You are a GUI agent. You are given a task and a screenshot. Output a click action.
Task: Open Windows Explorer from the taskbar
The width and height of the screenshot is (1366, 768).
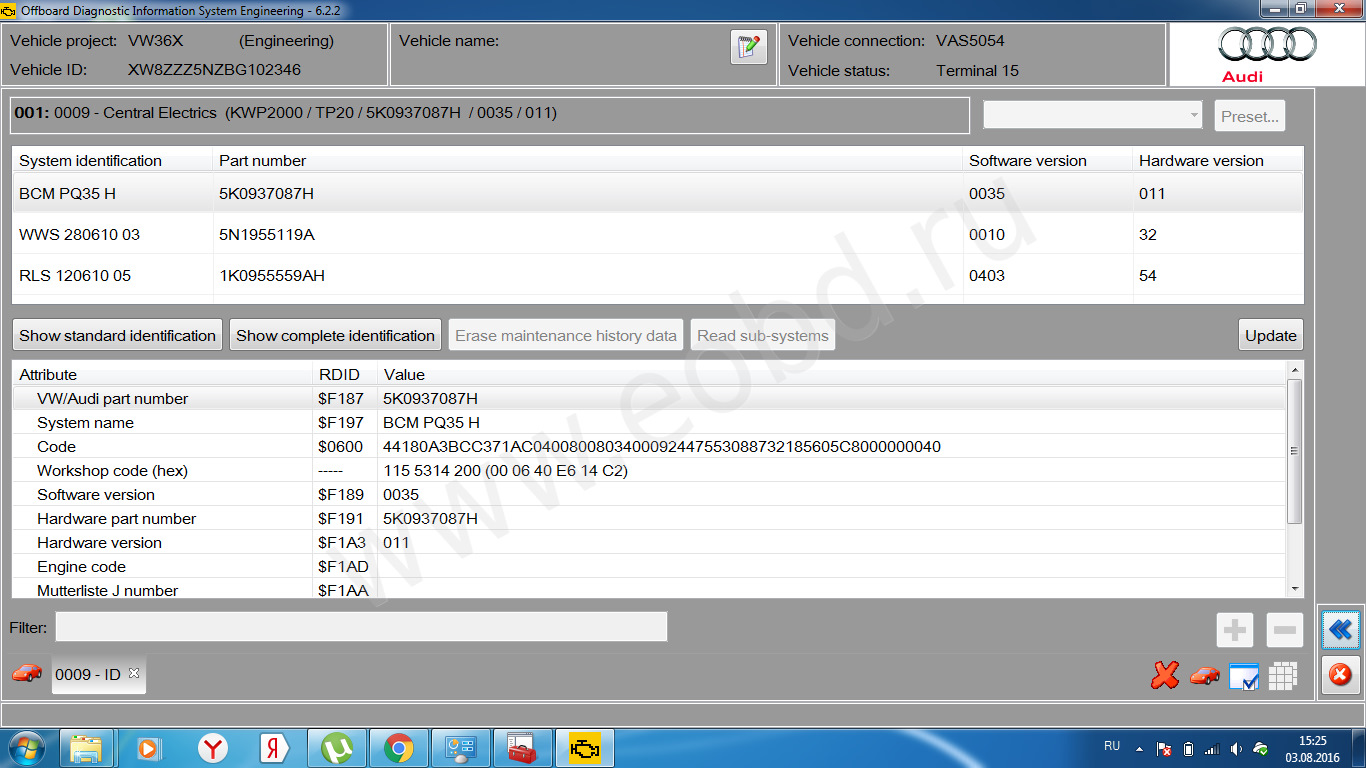[86, 748]
